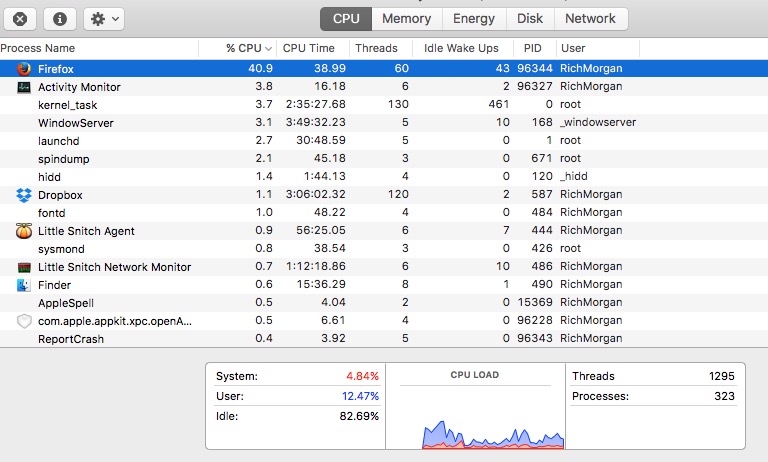
Task: Open the Energy tab
Action: point(474,19)
